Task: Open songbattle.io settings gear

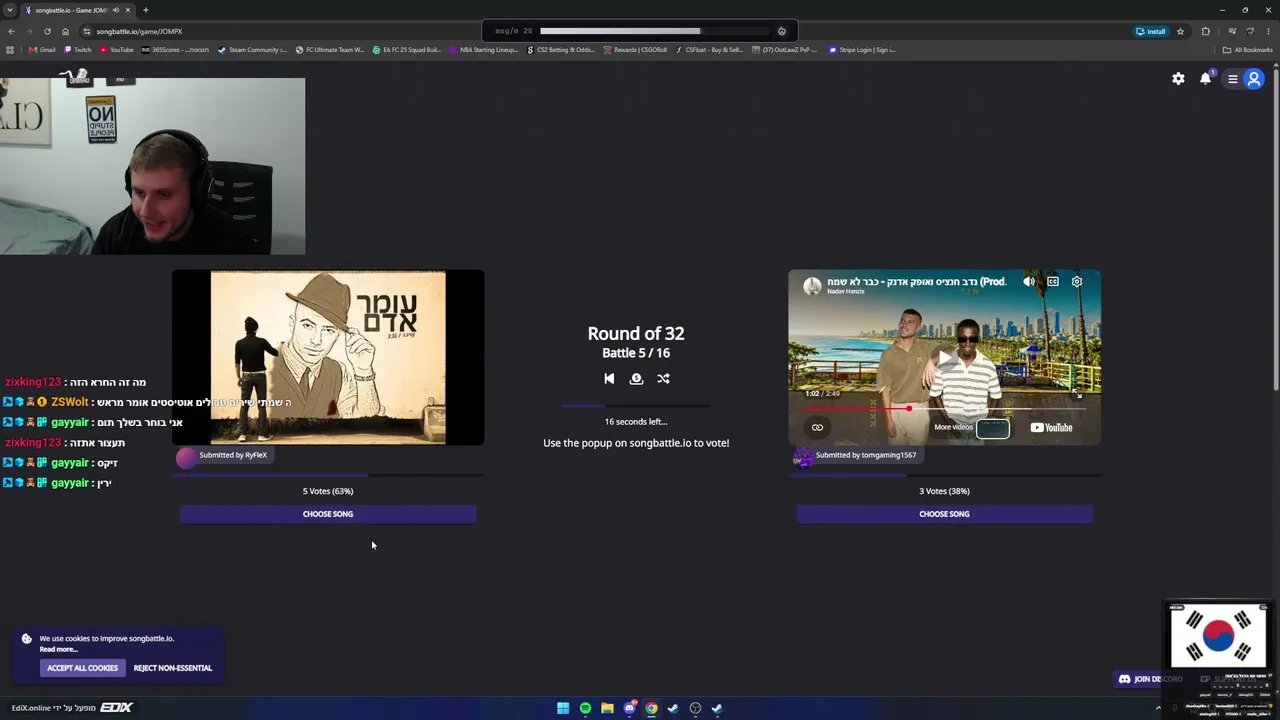Action: (x=1178, y=79)
